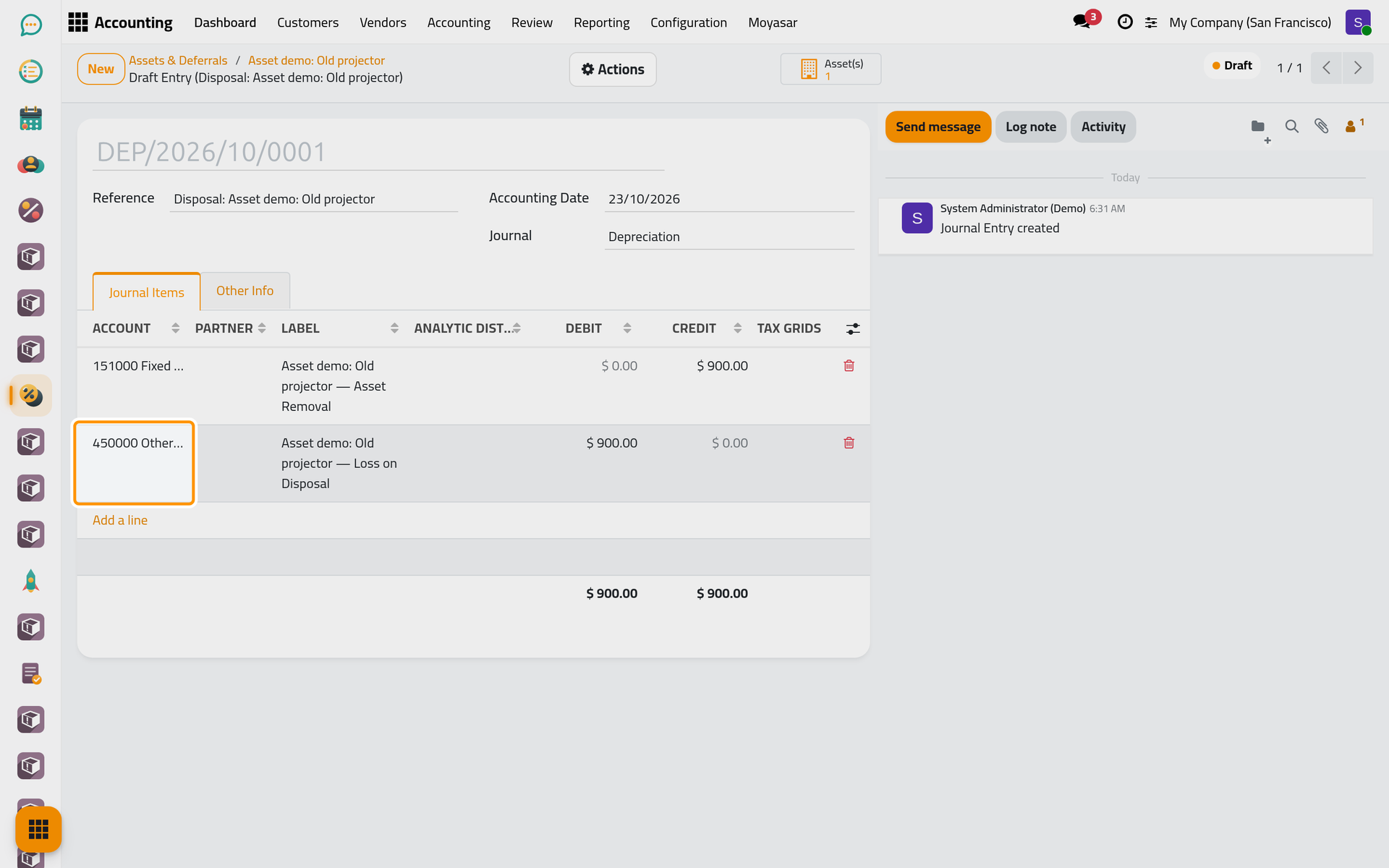Image resolution: width=1389 pixels, height=868 pixels.
Task: Sort by Label column
Action: coord(340,328)
